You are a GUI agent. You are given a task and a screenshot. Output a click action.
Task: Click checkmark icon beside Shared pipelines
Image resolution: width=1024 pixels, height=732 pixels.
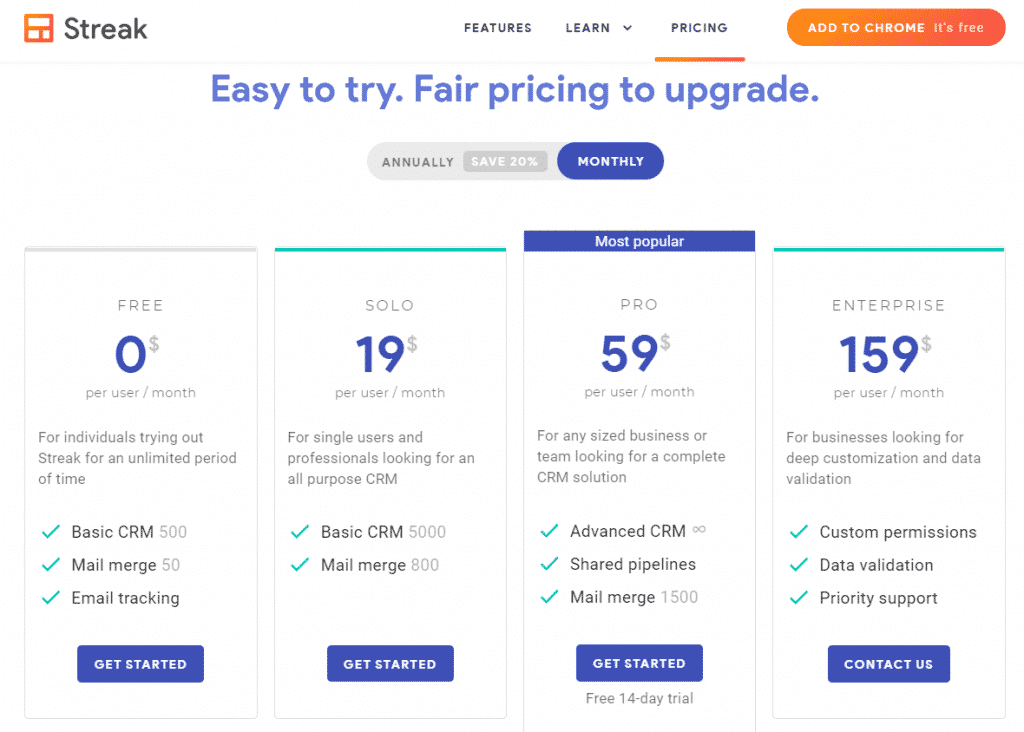click(x=549, y=564)
